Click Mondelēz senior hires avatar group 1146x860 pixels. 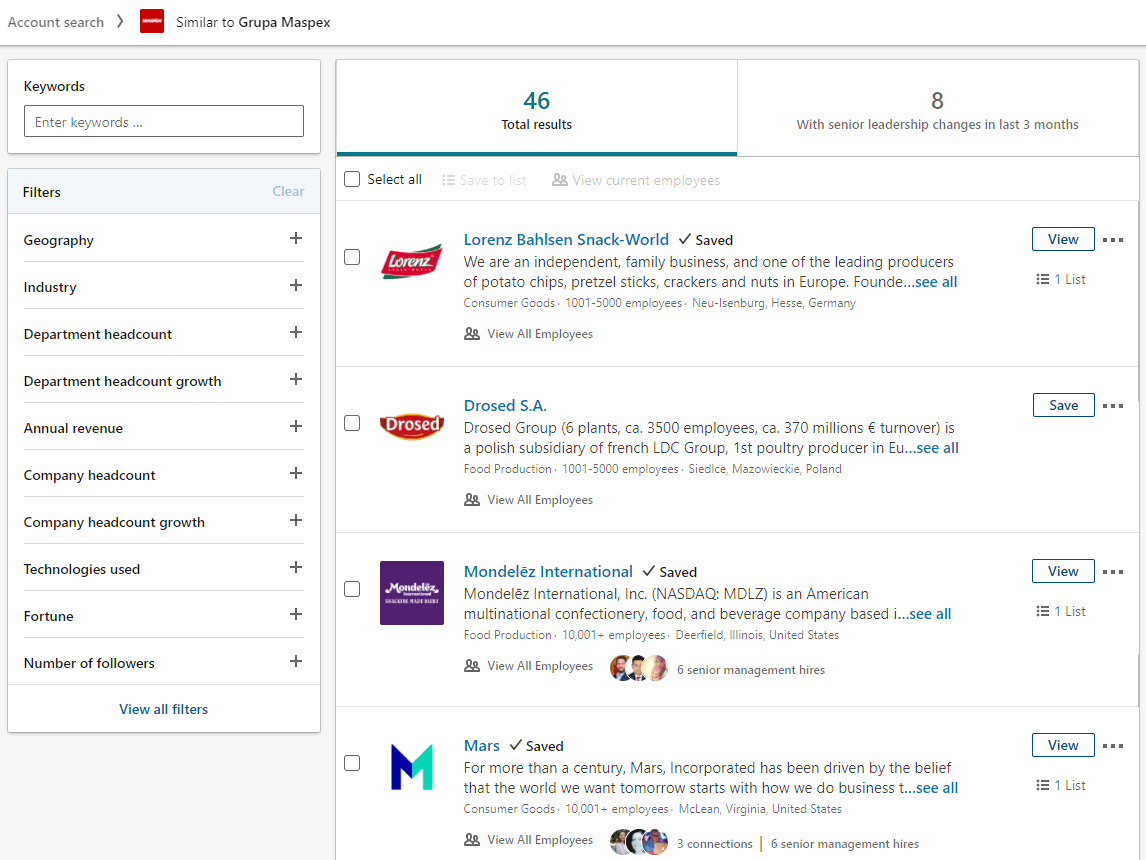coord(639,668)
